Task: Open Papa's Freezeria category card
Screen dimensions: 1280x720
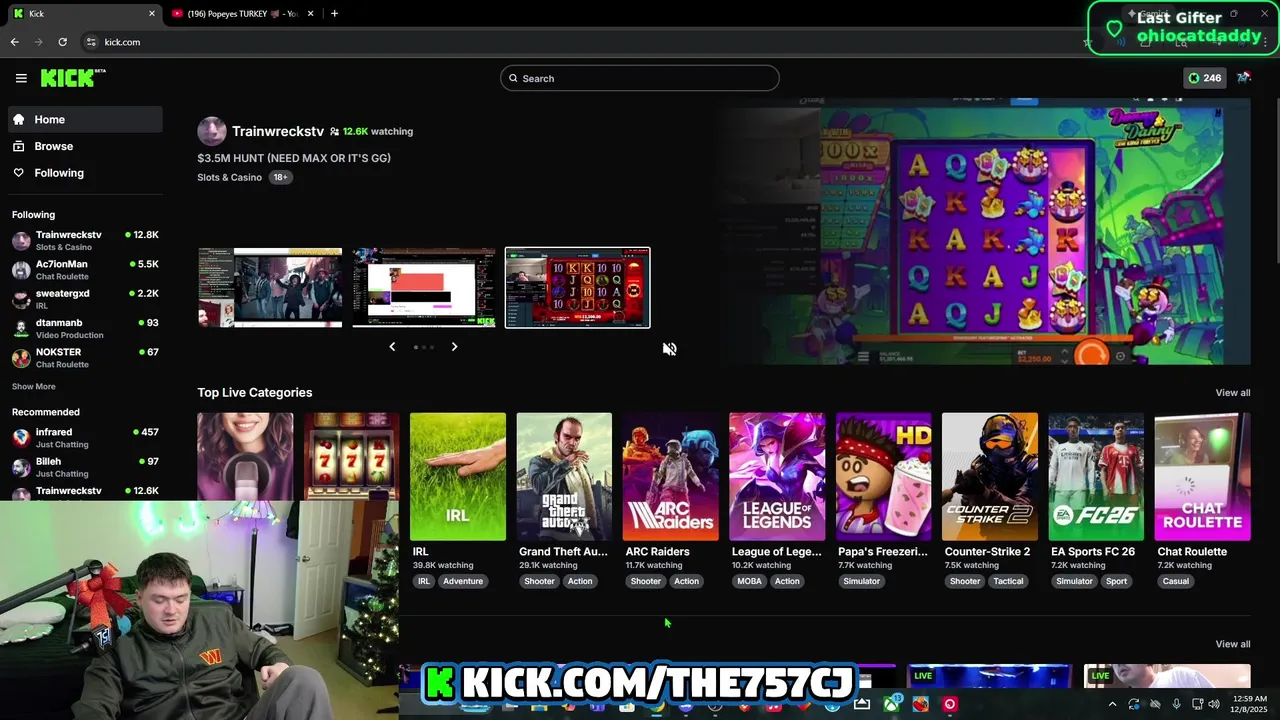Action: click(x=884, y=476)
